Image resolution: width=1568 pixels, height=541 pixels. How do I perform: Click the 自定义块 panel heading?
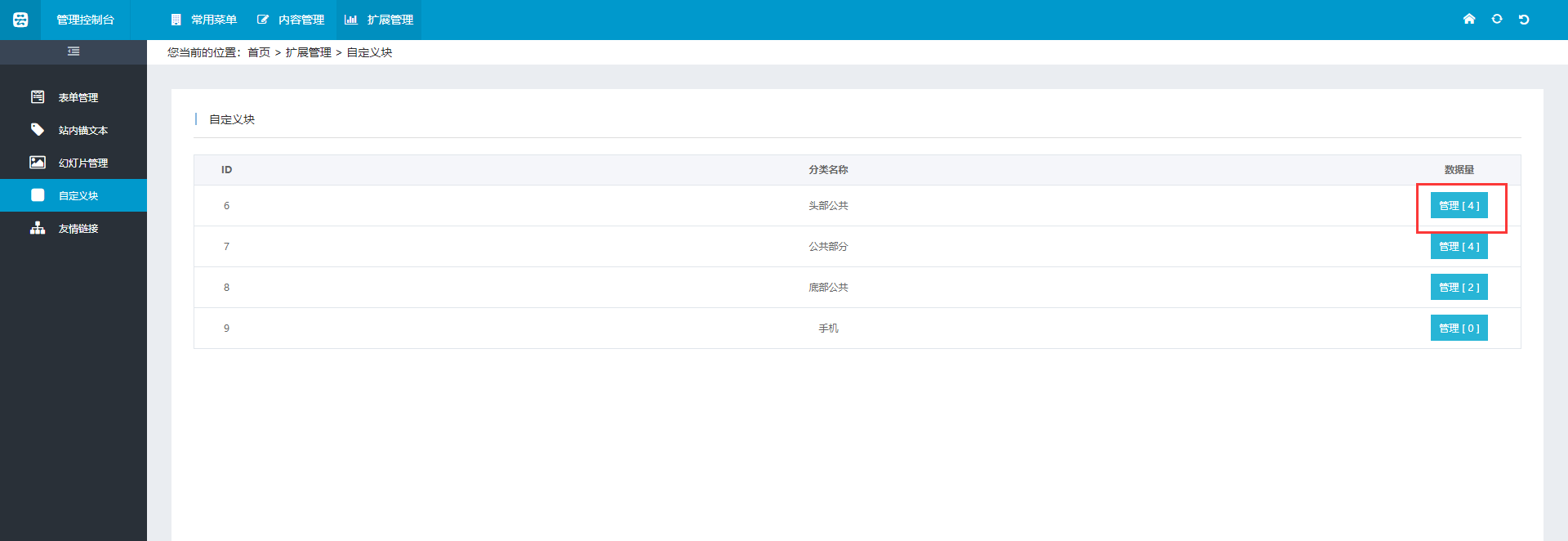pos(232,119)
